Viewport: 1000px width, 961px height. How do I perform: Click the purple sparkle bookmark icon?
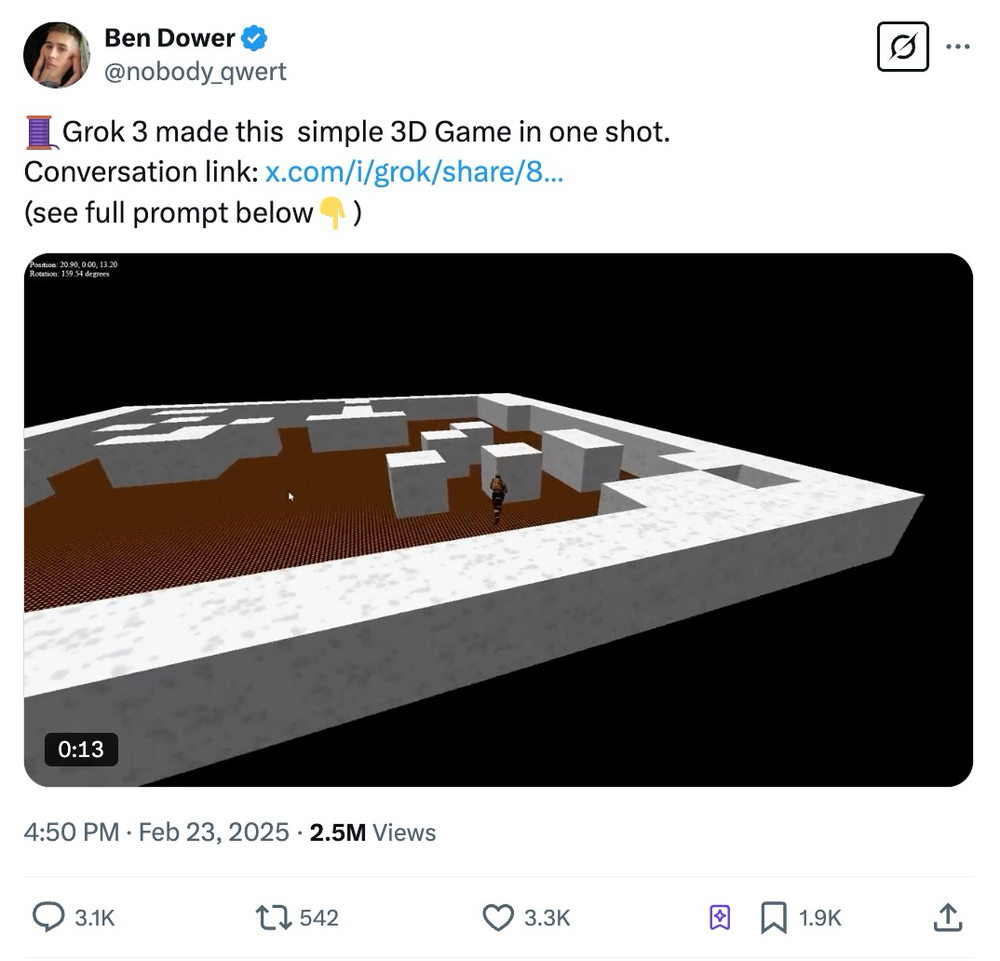tap(720, 917)
